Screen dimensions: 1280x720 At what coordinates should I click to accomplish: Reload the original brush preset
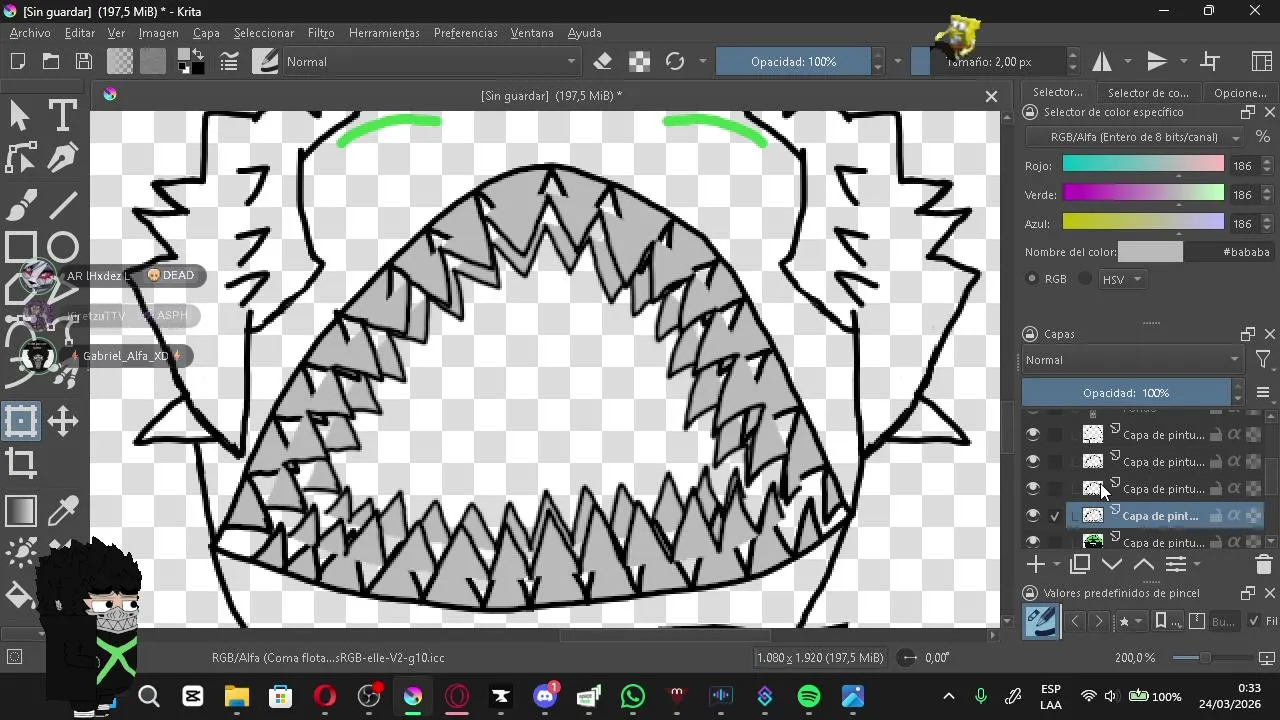pyautogui.click(x=675, y=61)
